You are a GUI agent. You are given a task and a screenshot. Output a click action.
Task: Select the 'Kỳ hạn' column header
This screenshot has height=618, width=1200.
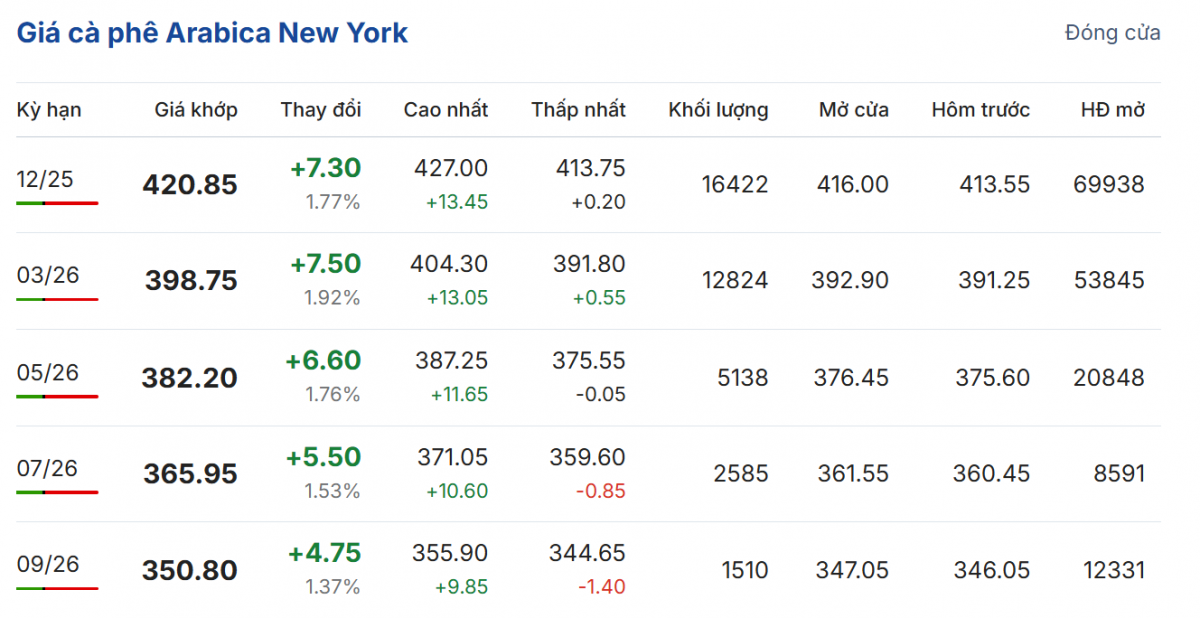pyautogui.click(x=49, y=110)
